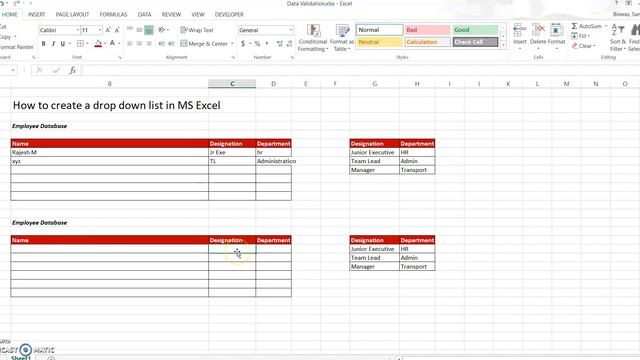640x360 pixels.
Task: Open the Format as Table menu
Action: click(342, 38)
